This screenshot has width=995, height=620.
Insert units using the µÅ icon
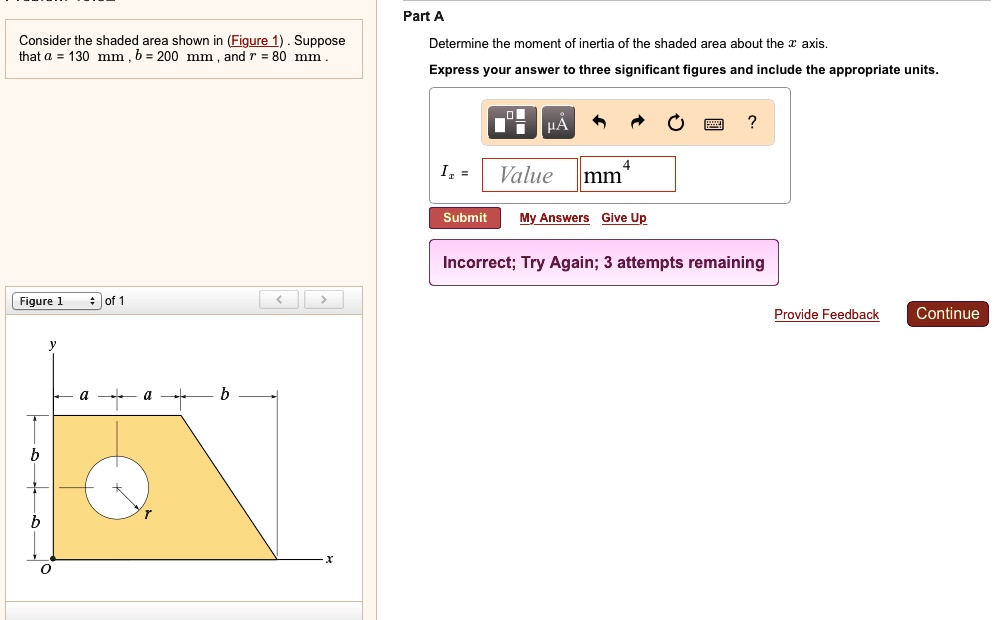click(557, 121)
